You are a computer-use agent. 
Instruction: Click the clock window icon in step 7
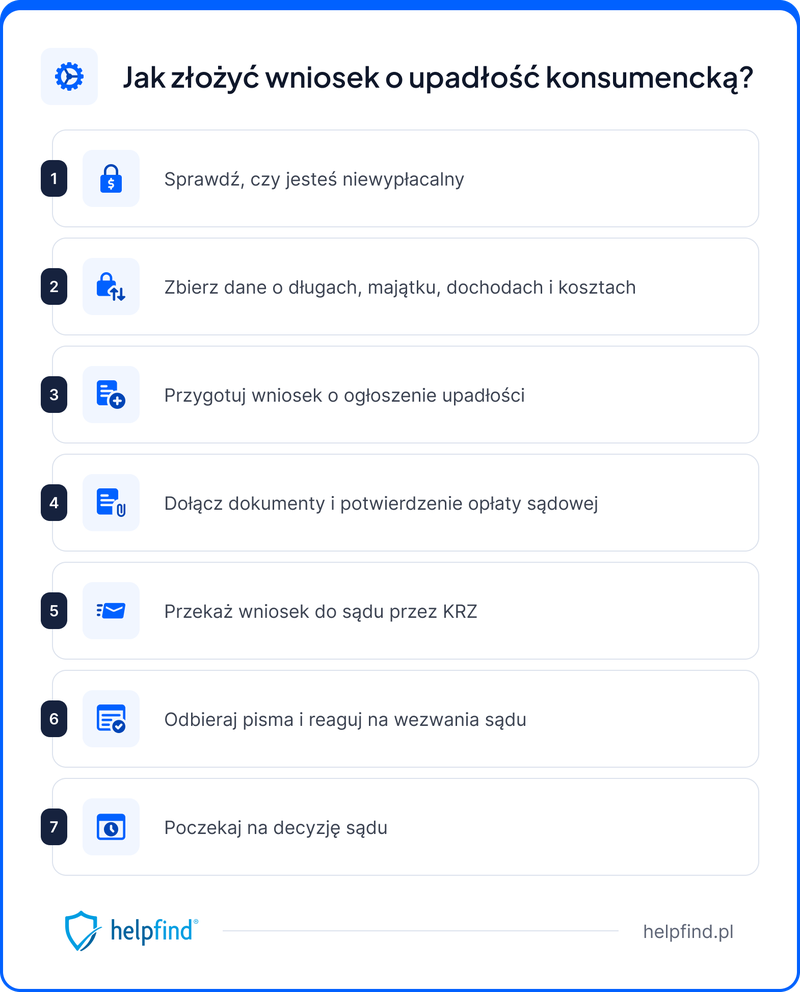coord(111,827)
